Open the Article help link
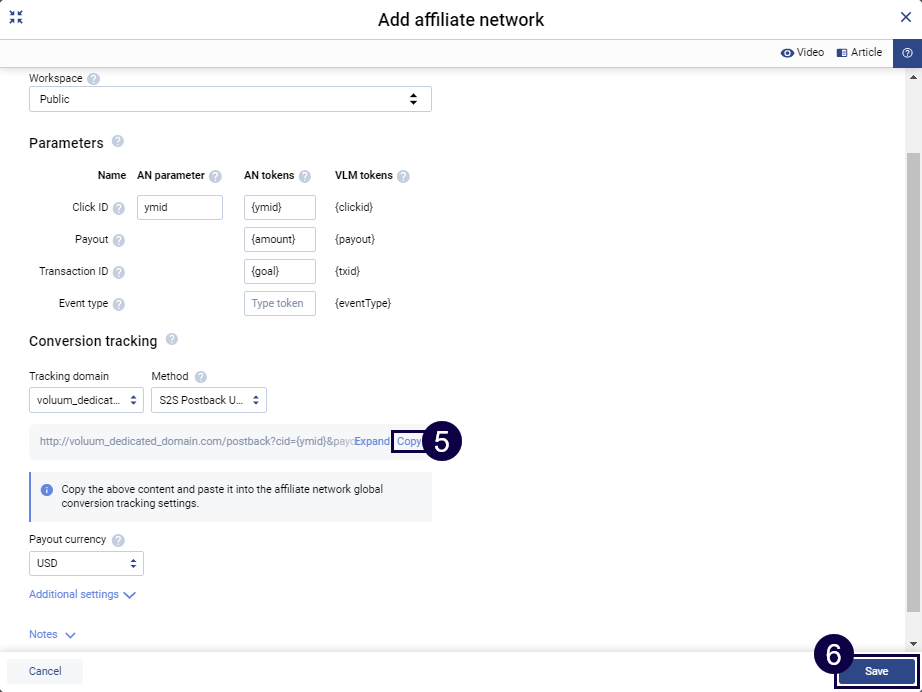The width and height of the screenshot is (922, 692). pos(859,53)
